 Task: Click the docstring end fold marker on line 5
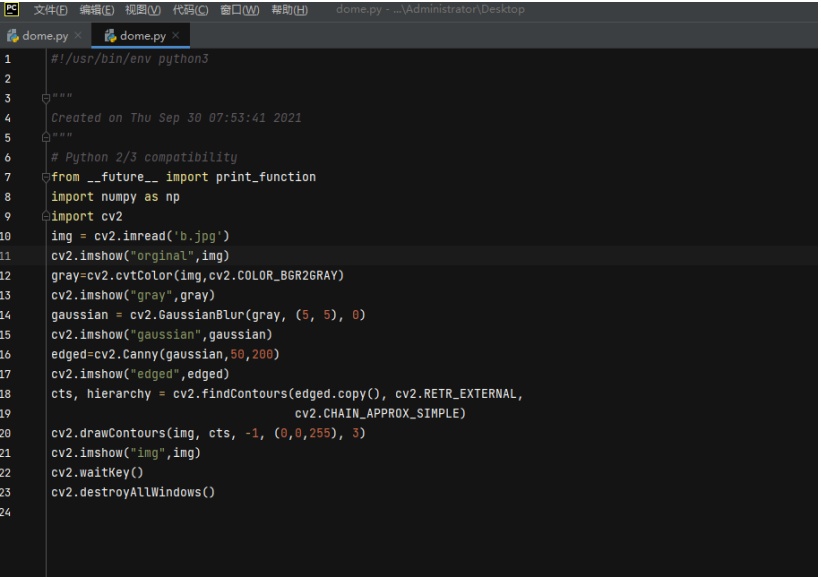click(x=46, y=138)
